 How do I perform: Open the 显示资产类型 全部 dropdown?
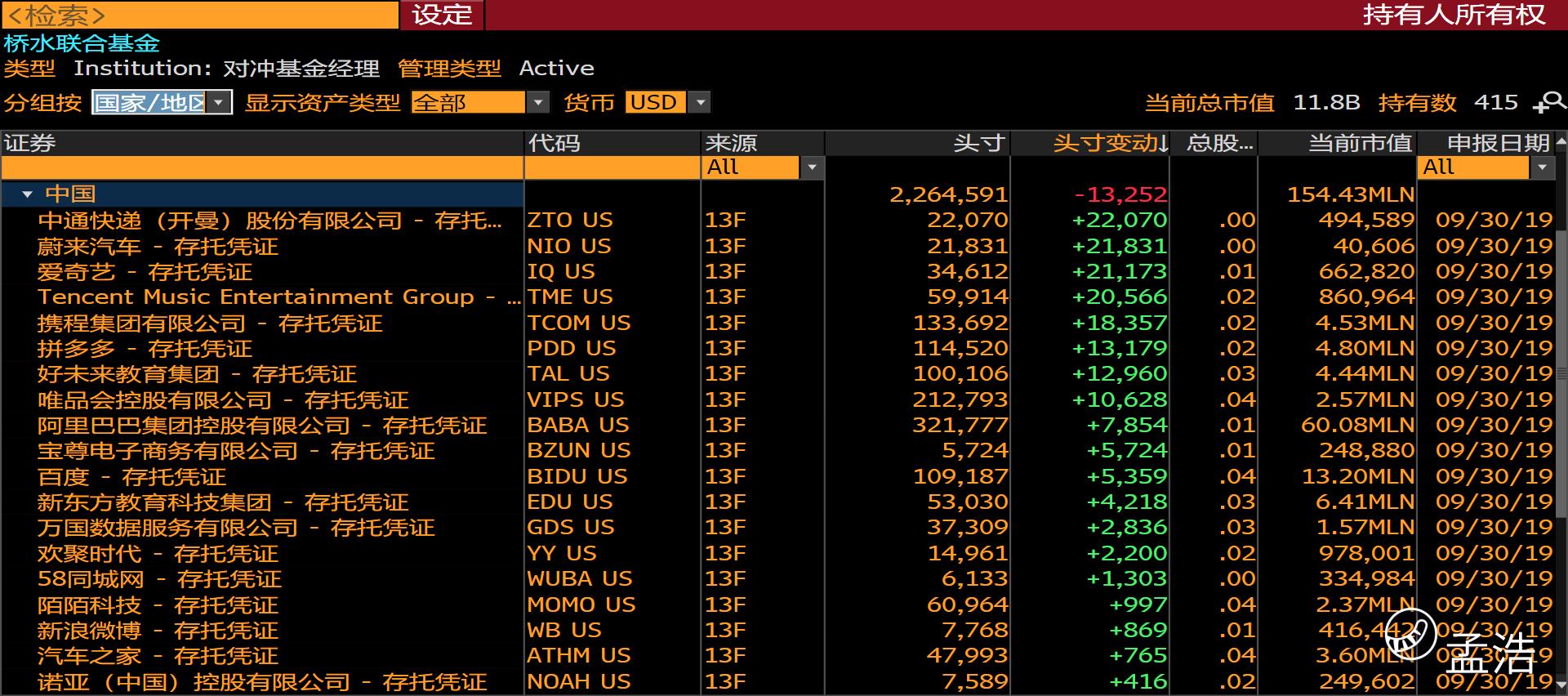(x=479, y=102)
